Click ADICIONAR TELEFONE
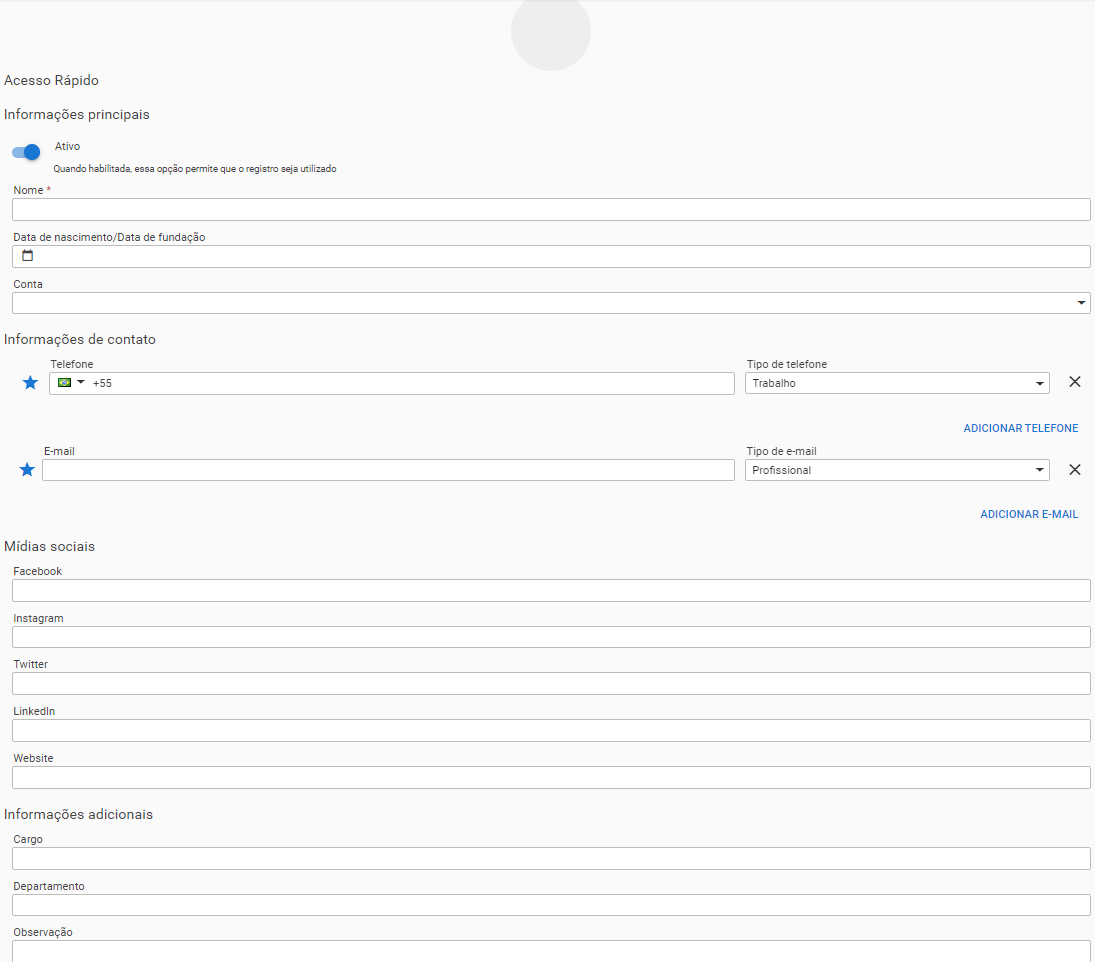Image resolution: width=1095 pixels, height=962 pixels. coord(1020,428)
